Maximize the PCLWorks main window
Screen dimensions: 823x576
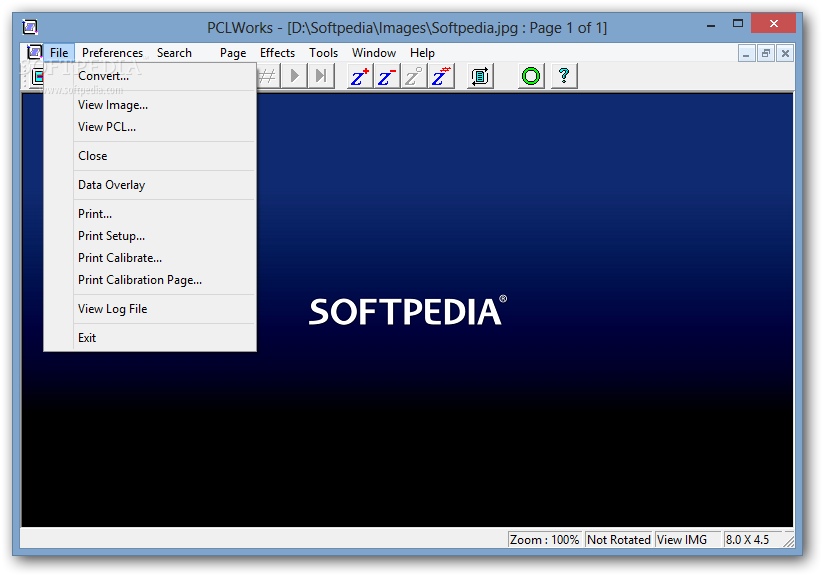click(x=738, y=24)
